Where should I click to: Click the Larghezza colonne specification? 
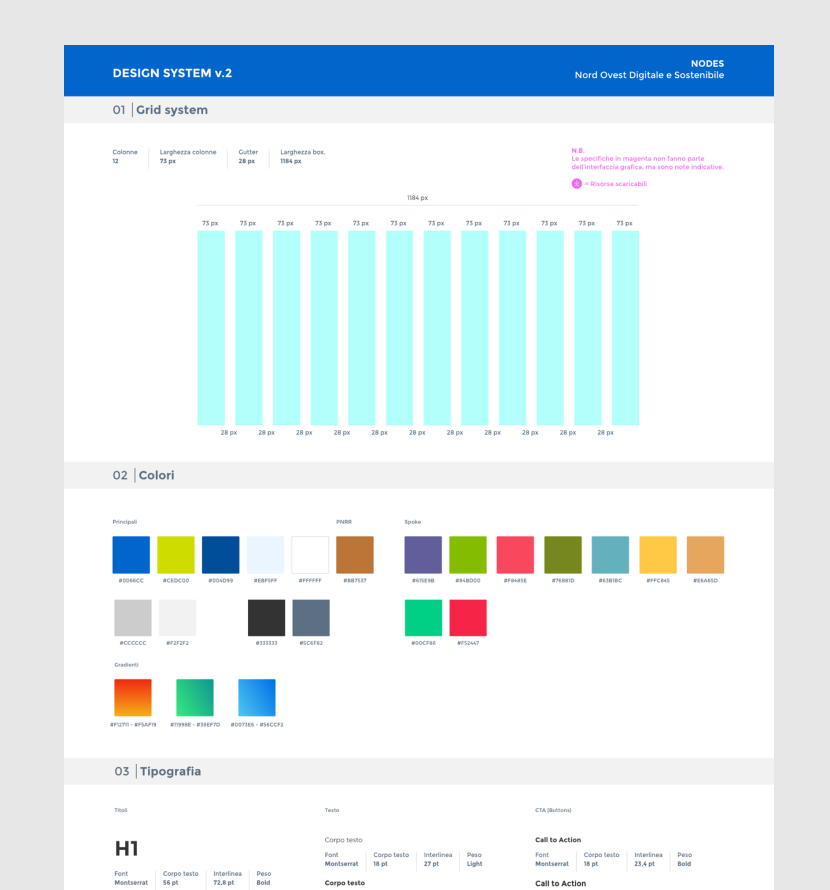[x=188, y=157]
